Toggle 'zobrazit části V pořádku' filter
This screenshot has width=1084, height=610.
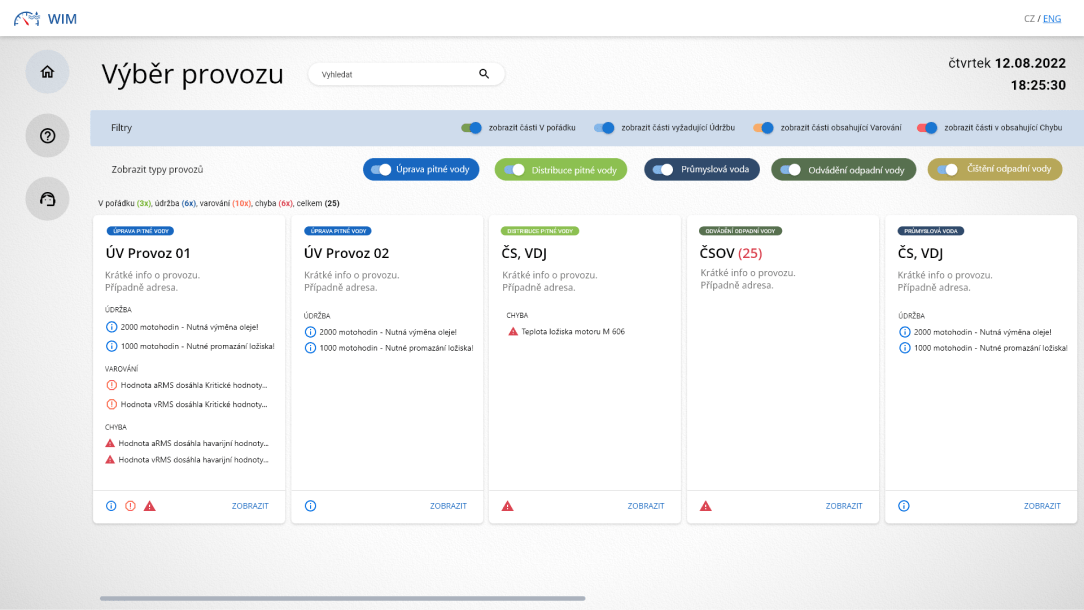click(471, 128)
